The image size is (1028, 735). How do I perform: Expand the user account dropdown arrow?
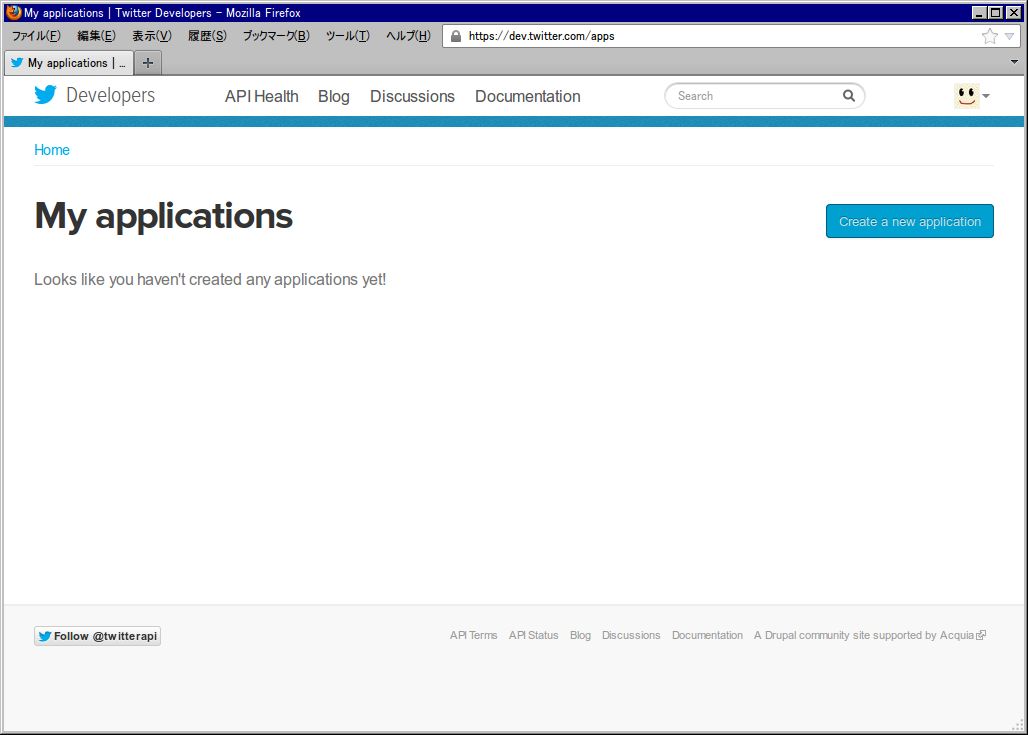(x=985, y=96)
